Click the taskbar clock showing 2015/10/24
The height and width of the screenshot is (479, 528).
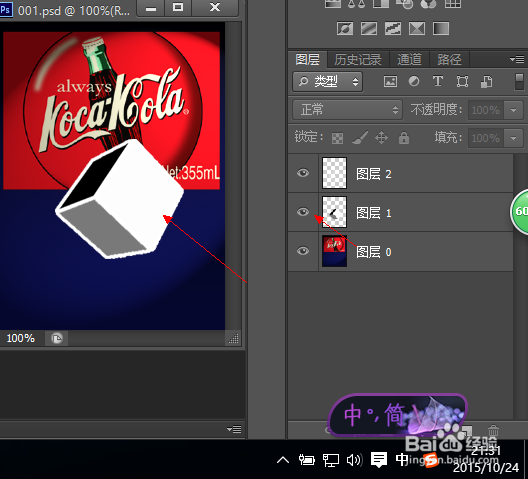[486, 459]
